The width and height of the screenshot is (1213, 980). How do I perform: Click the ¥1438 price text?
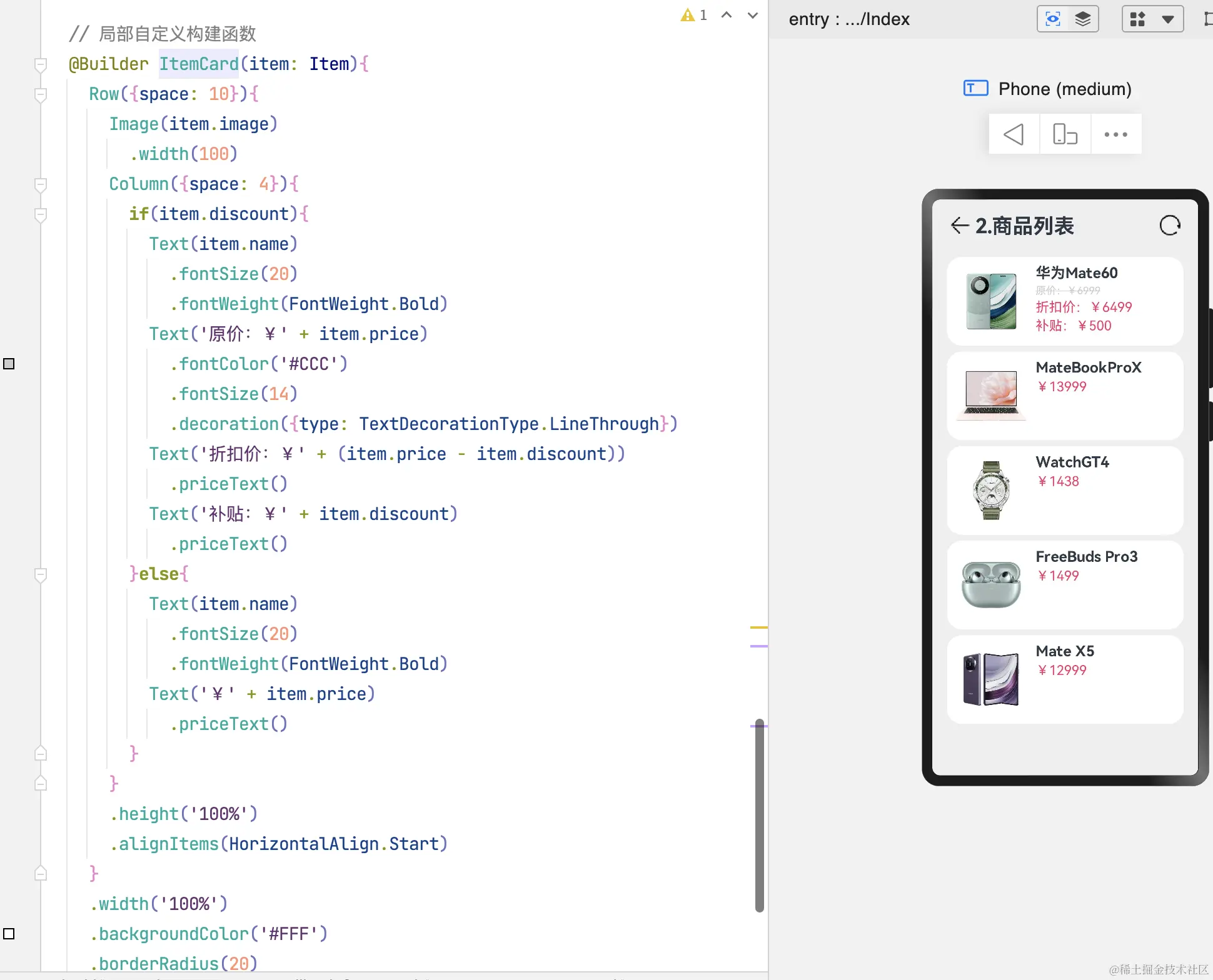[1058, 481]
